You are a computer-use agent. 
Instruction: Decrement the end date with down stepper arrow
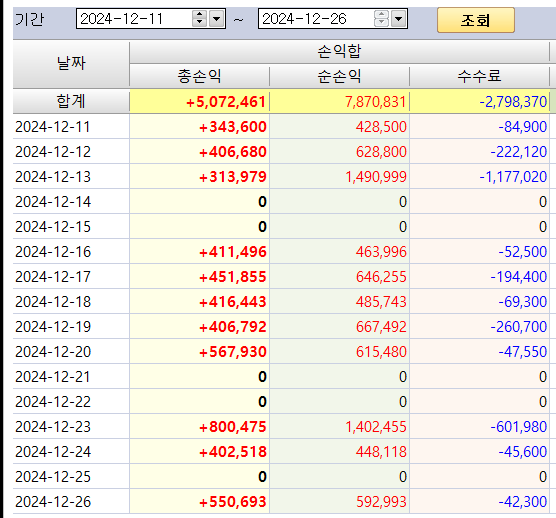381,23
